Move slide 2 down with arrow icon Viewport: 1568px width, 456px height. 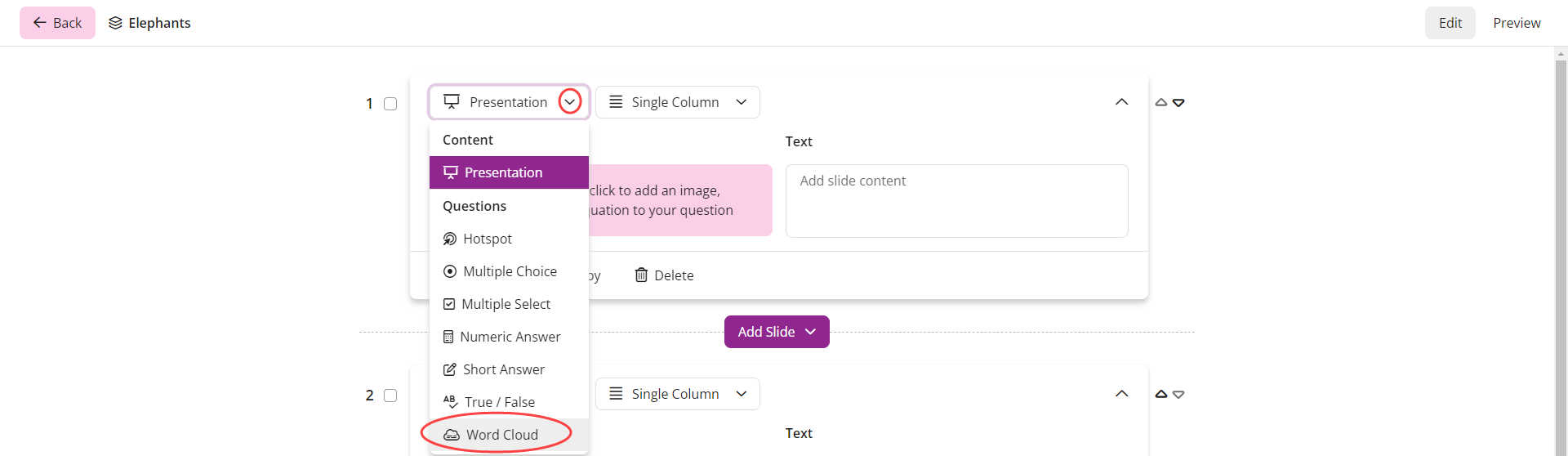(1178, 395)
